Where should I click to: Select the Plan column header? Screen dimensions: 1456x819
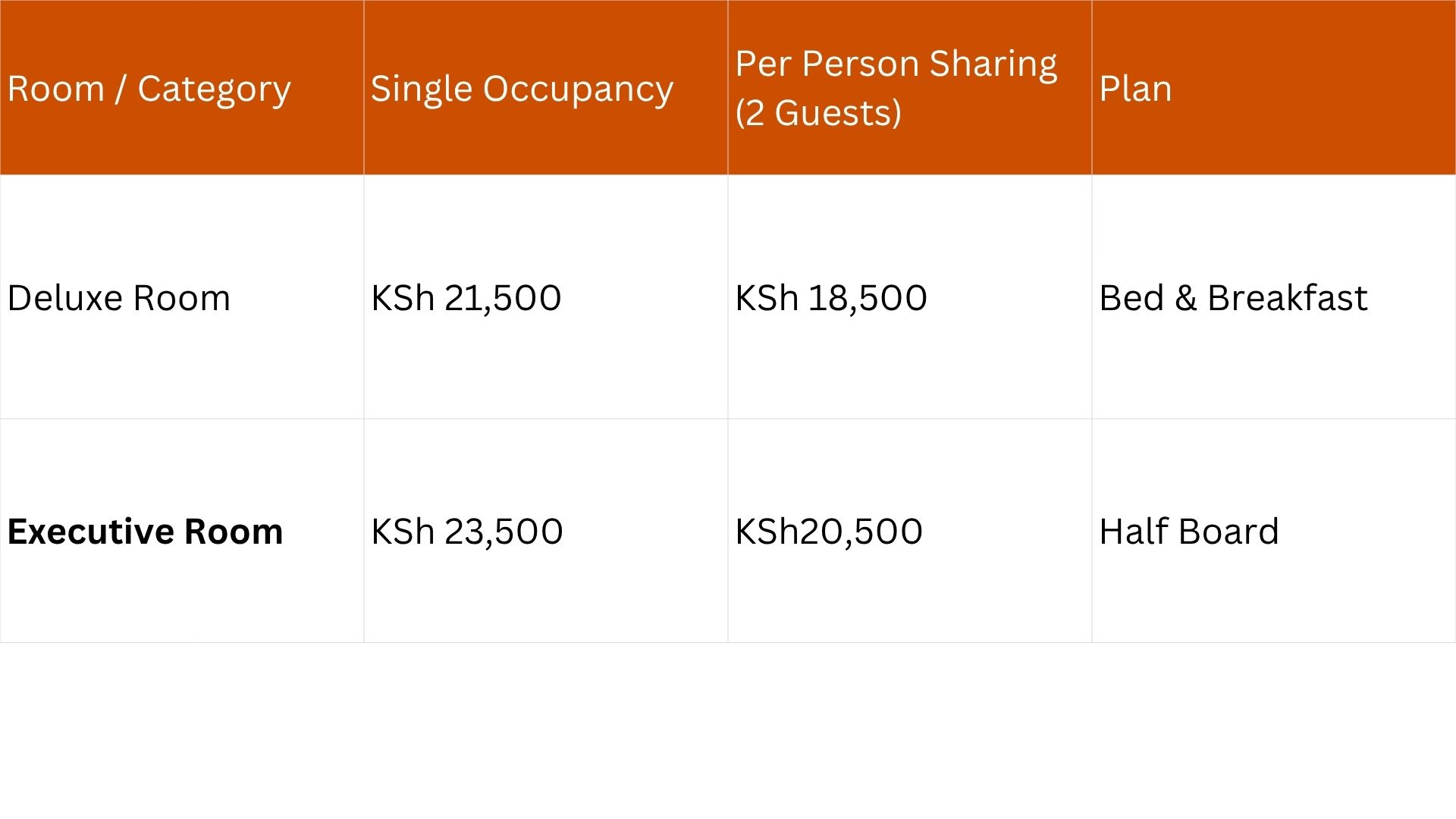coord(1135,89)
